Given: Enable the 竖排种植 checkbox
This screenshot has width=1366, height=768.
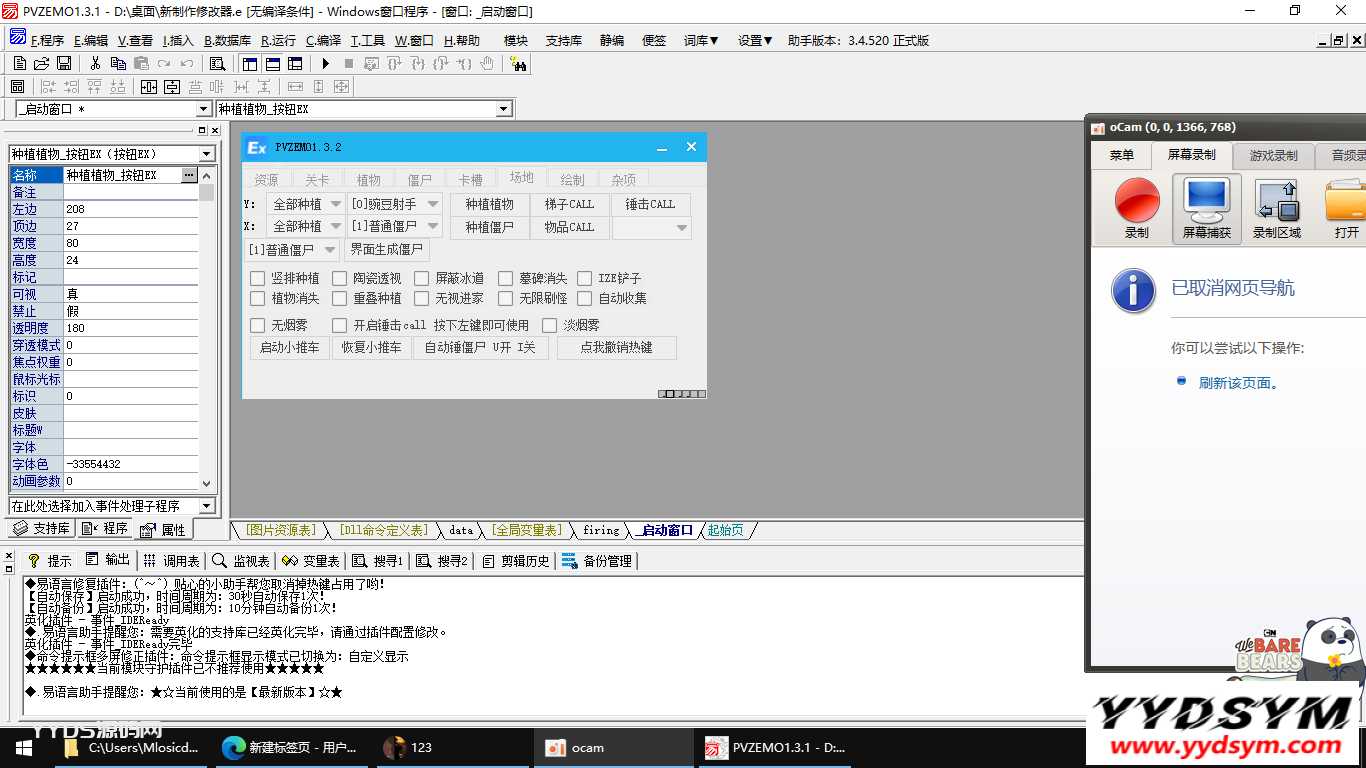Looking at the screenshot, I should pyautogui.click(x=258, y=278).
